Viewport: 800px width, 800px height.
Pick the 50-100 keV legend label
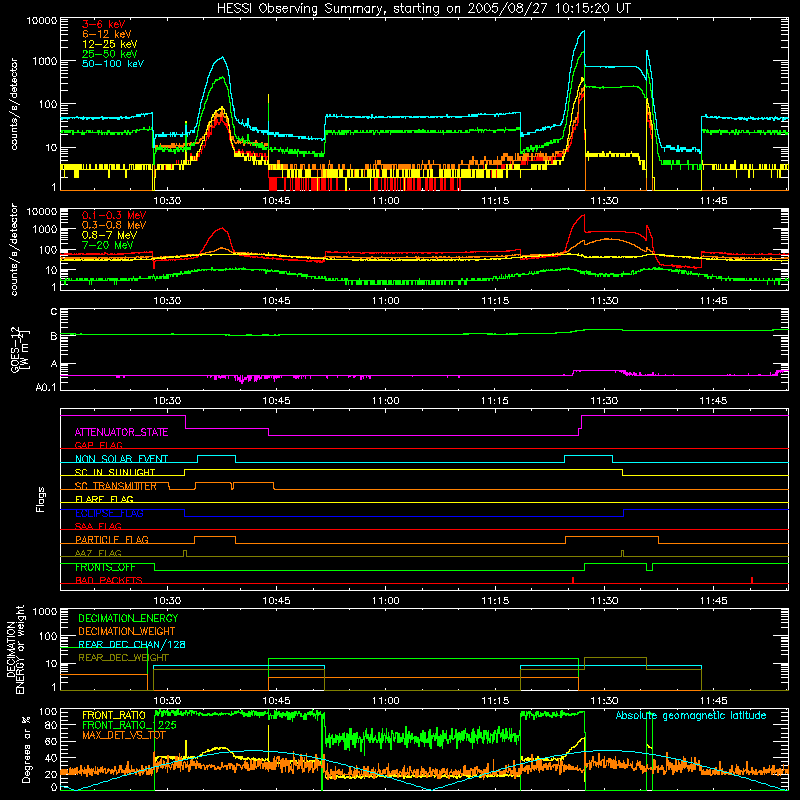[113, 64]
